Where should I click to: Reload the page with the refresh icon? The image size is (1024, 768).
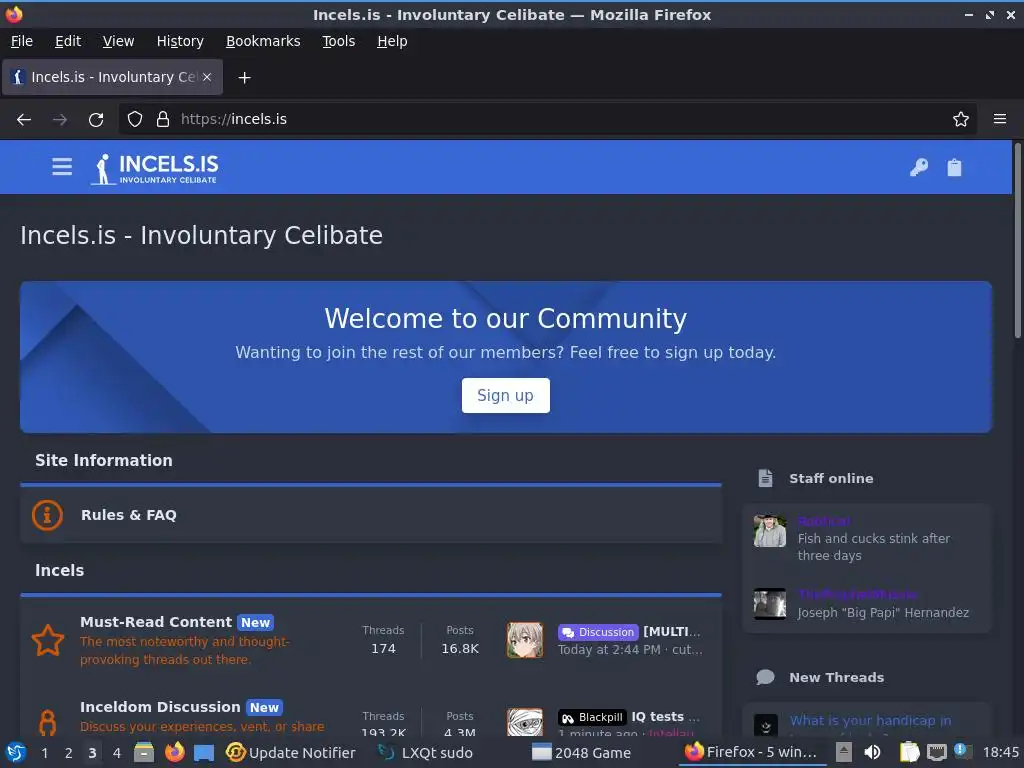[96, 120]
